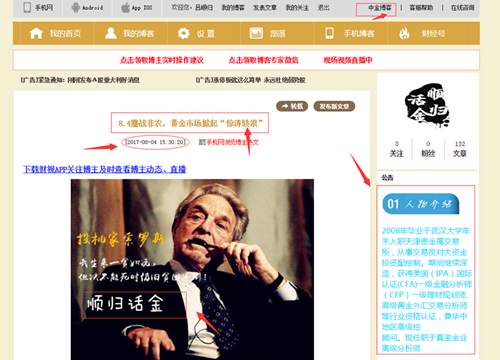Click second 广告 notice text link
Image resolution: width=500 pixels, height=360 pixels.
pos(250,80)
